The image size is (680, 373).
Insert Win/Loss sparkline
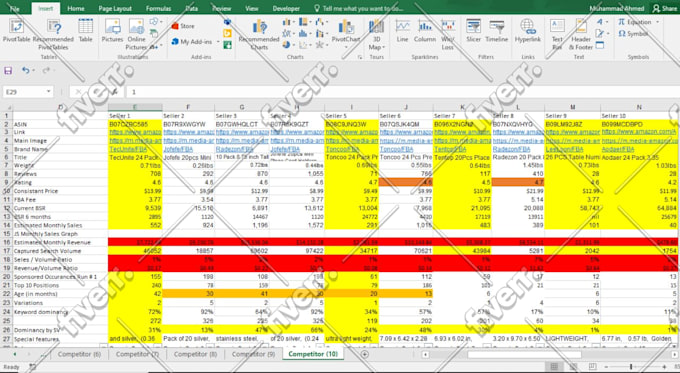[448, 35]
